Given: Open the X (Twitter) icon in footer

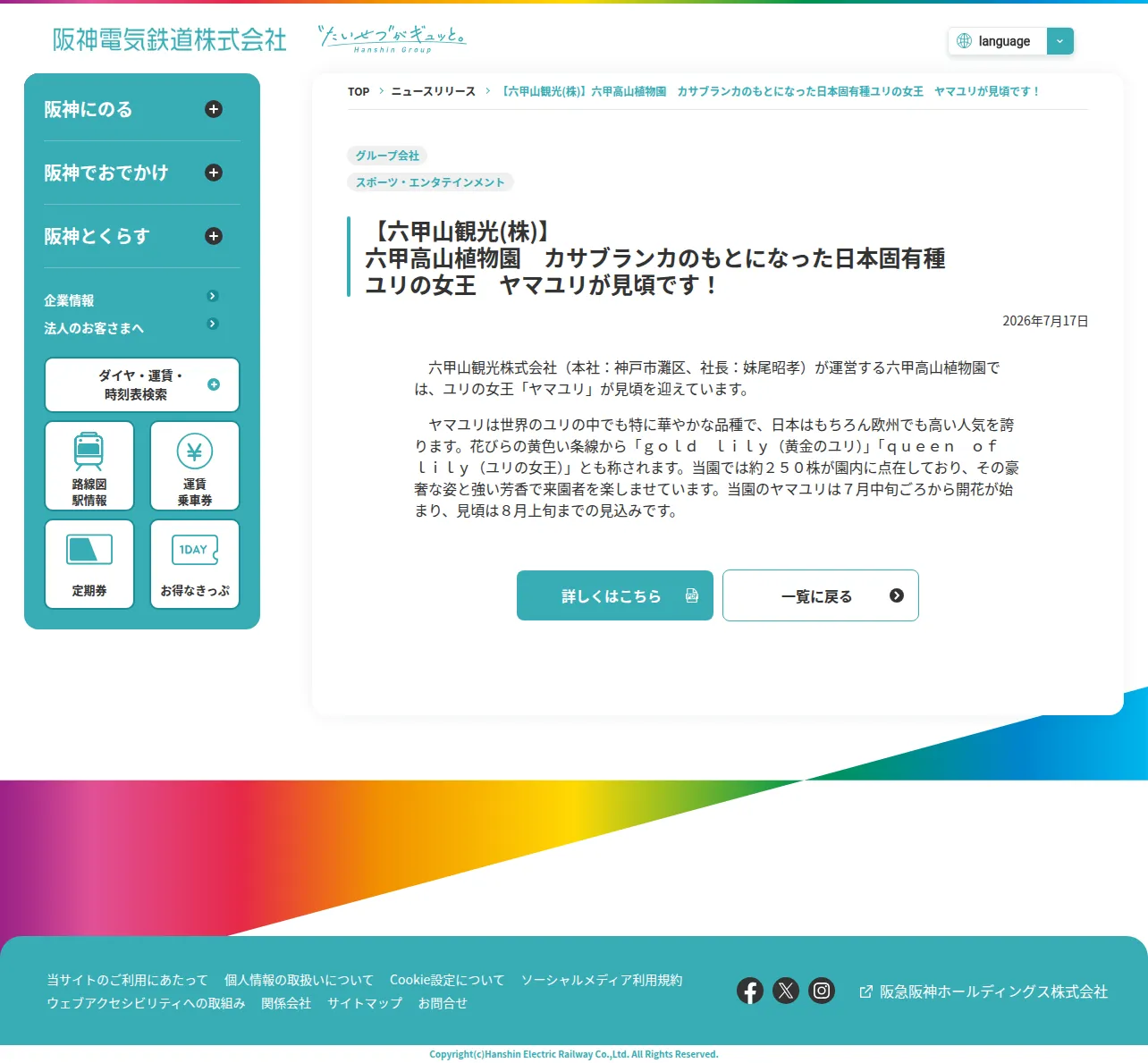Looking at the screenshot, I should click(786, 991).
